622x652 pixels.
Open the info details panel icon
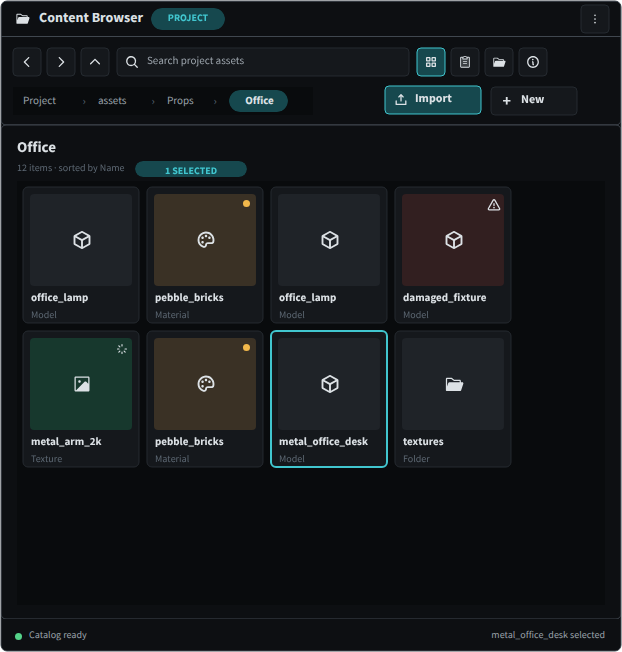[x=533, y=62]
